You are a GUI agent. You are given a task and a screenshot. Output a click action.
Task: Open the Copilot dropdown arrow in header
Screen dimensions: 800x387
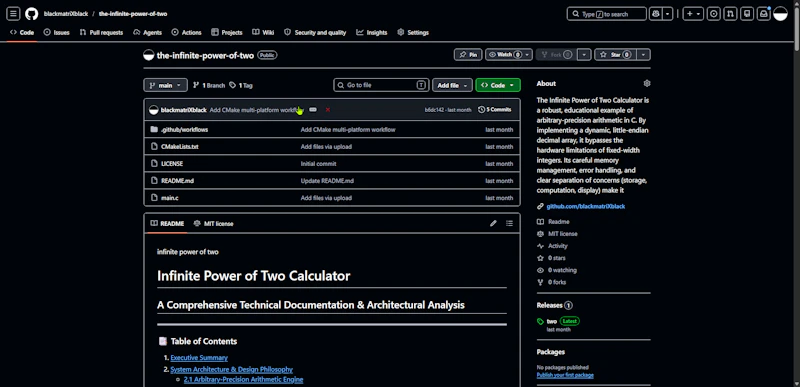(x=668, y=14)
